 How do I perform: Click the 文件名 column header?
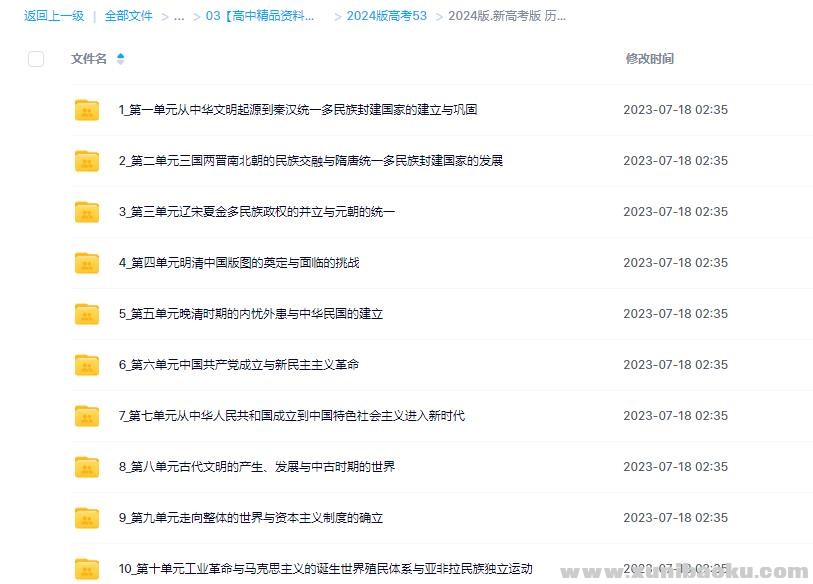89,59
